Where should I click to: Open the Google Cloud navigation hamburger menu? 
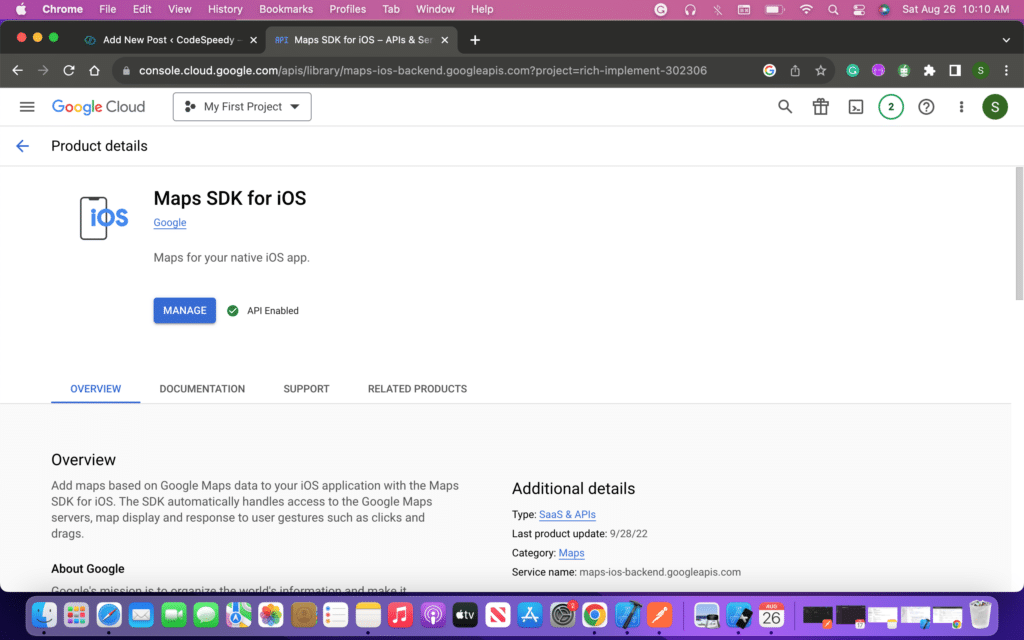pyautogui.click(x=27, y=107)
